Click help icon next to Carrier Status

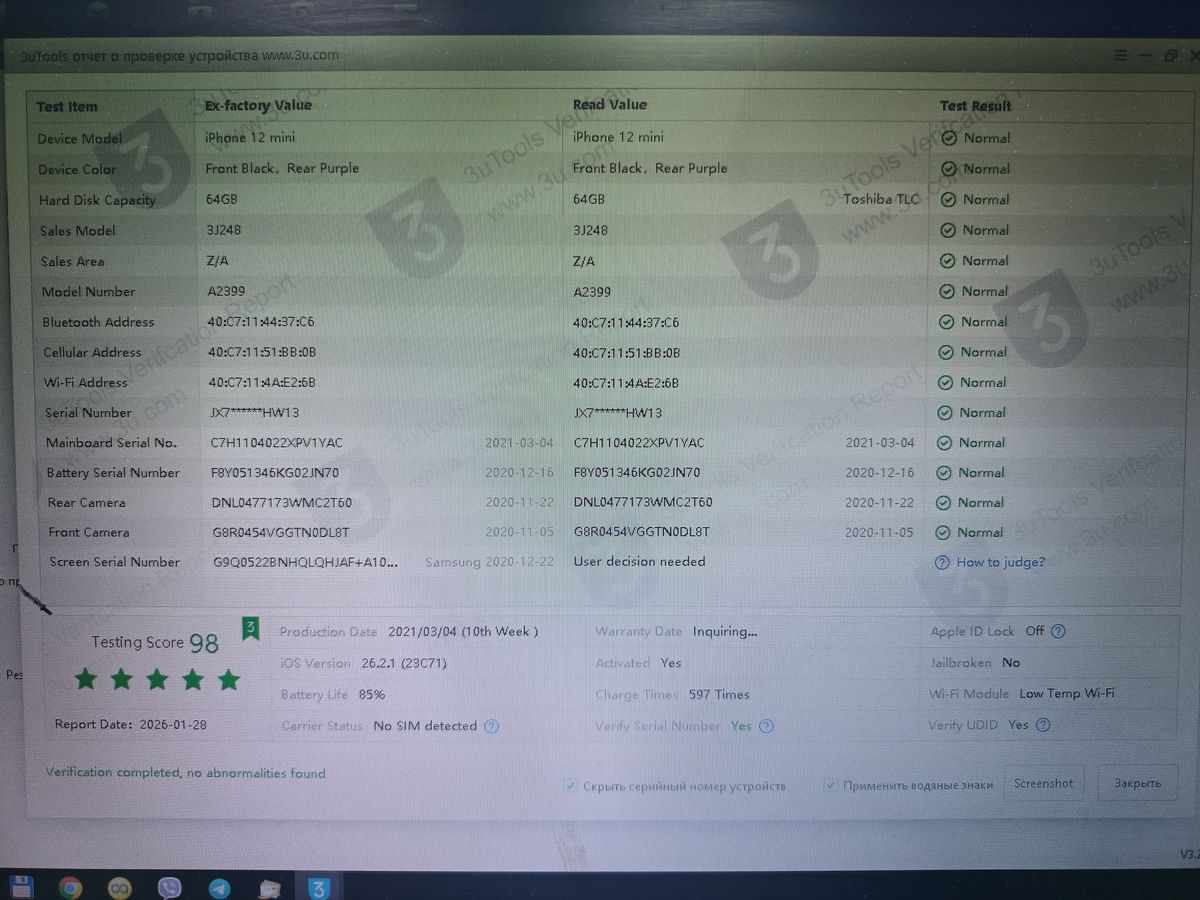(491, 726)
